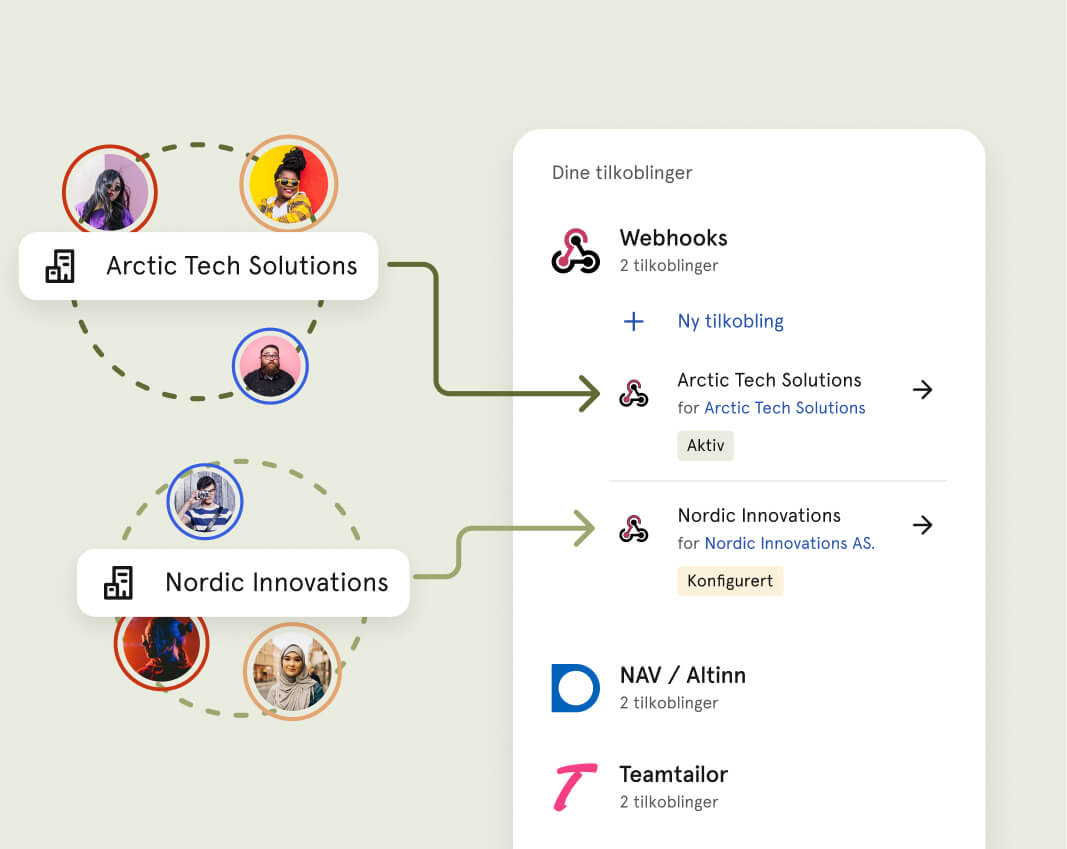1067x849 pixels.
Task: Click building icon on Nordic Innovations card
Action: pyautogui.click(x=118, y=583)
